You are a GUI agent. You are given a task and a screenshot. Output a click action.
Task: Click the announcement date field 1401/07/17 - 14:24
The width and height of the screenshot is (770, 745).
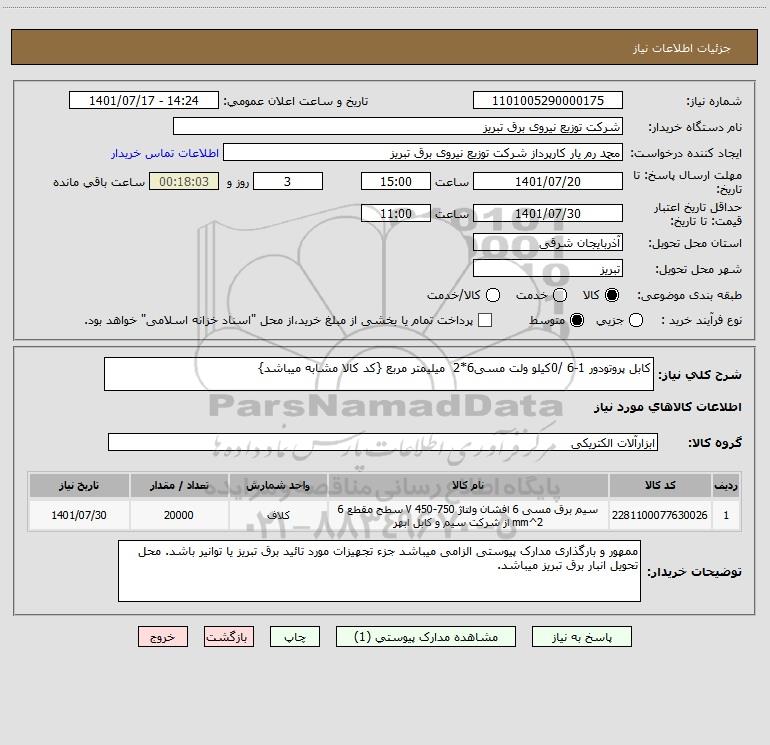click(x=144, y=101)
